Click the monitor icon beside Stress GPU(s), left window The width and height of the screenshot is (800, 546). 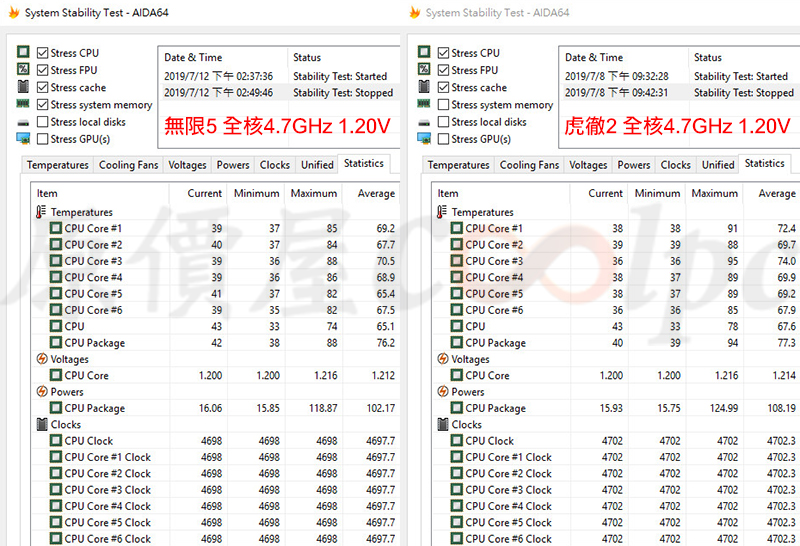point(22,139)
